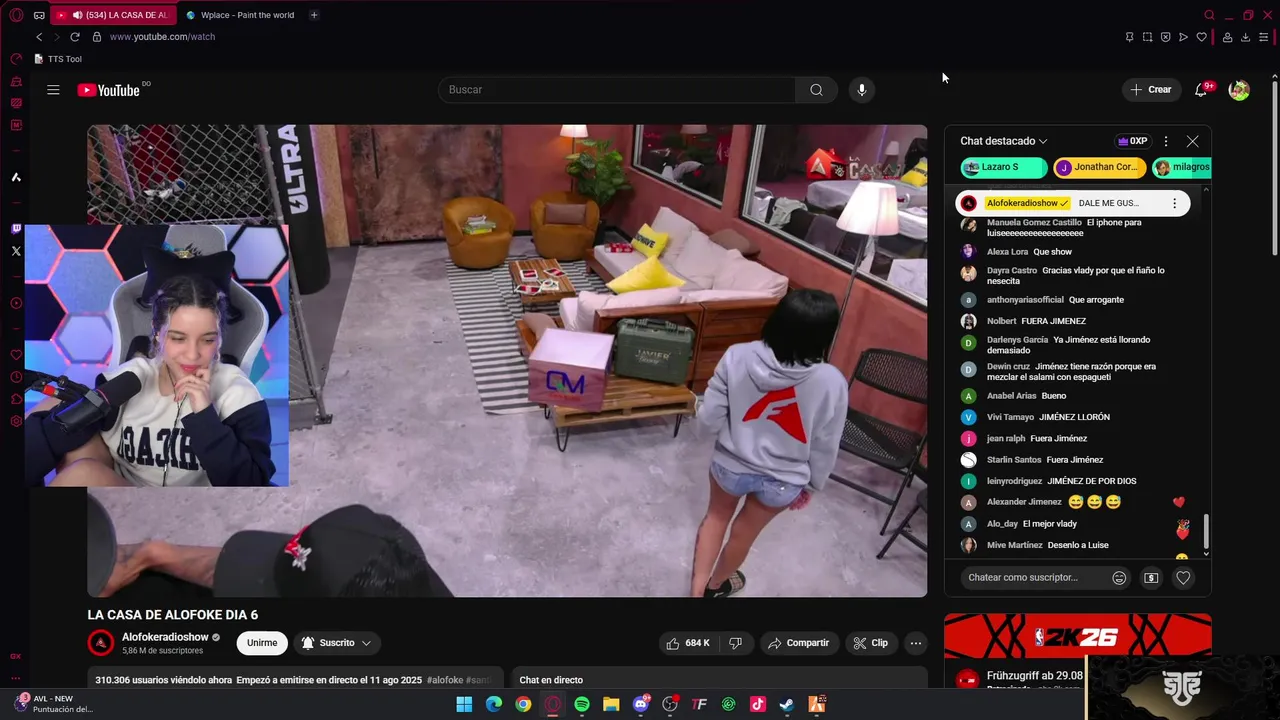Open Windows Start menu
This screenshot has height=720, width=1280.
tap(464, 704)
